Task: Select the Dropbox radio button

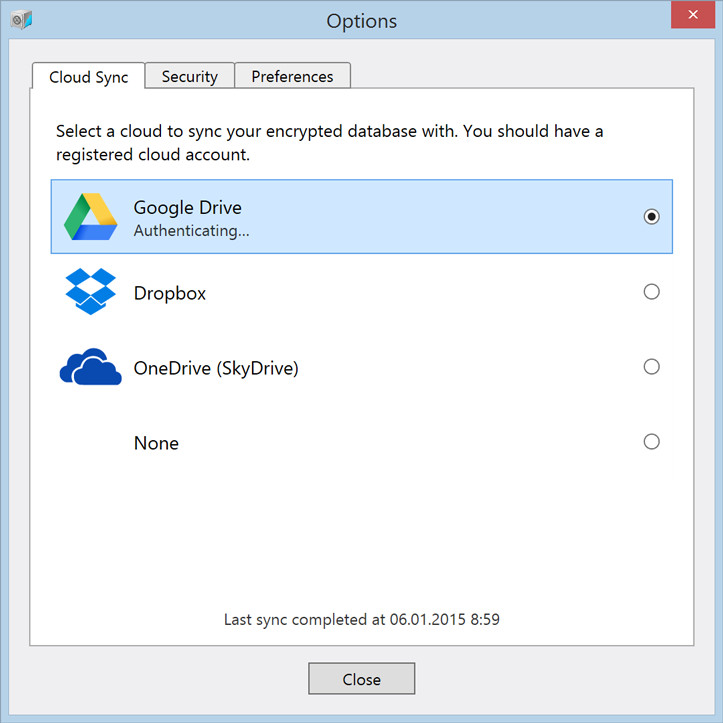Action: (651, 291)
